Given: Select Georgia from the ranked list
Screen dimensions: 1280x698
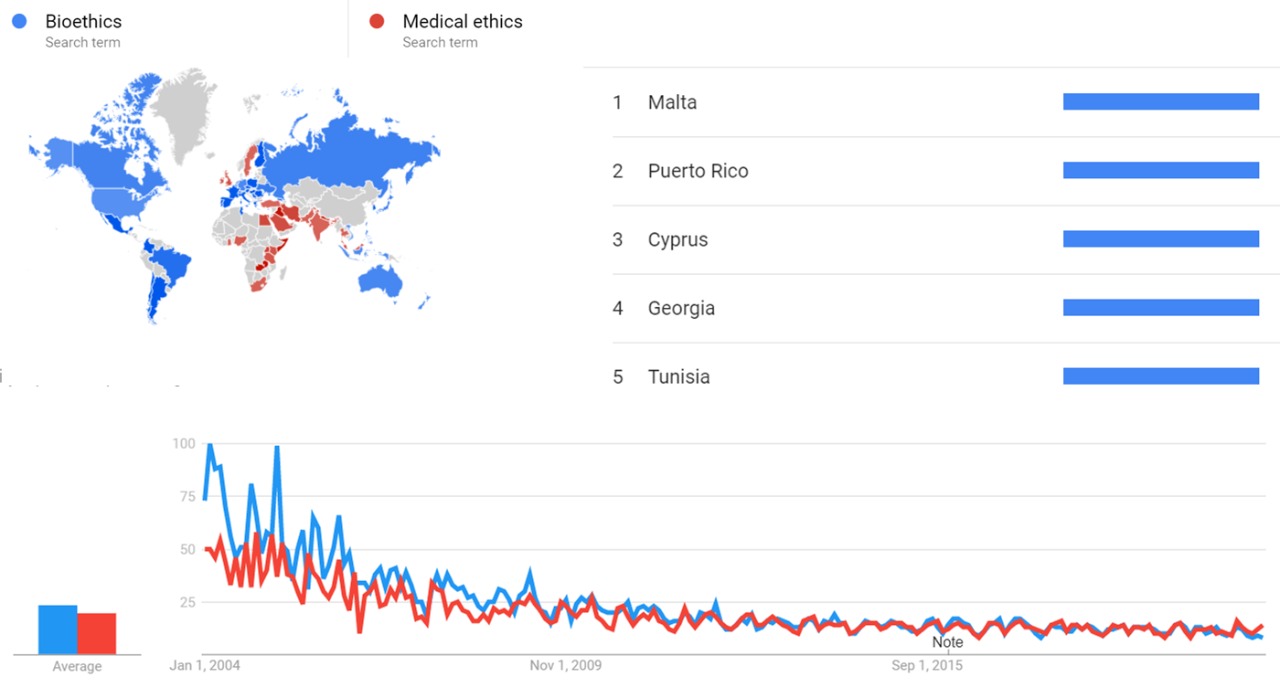Looking at the screenshot, I should tap(681, 308).
